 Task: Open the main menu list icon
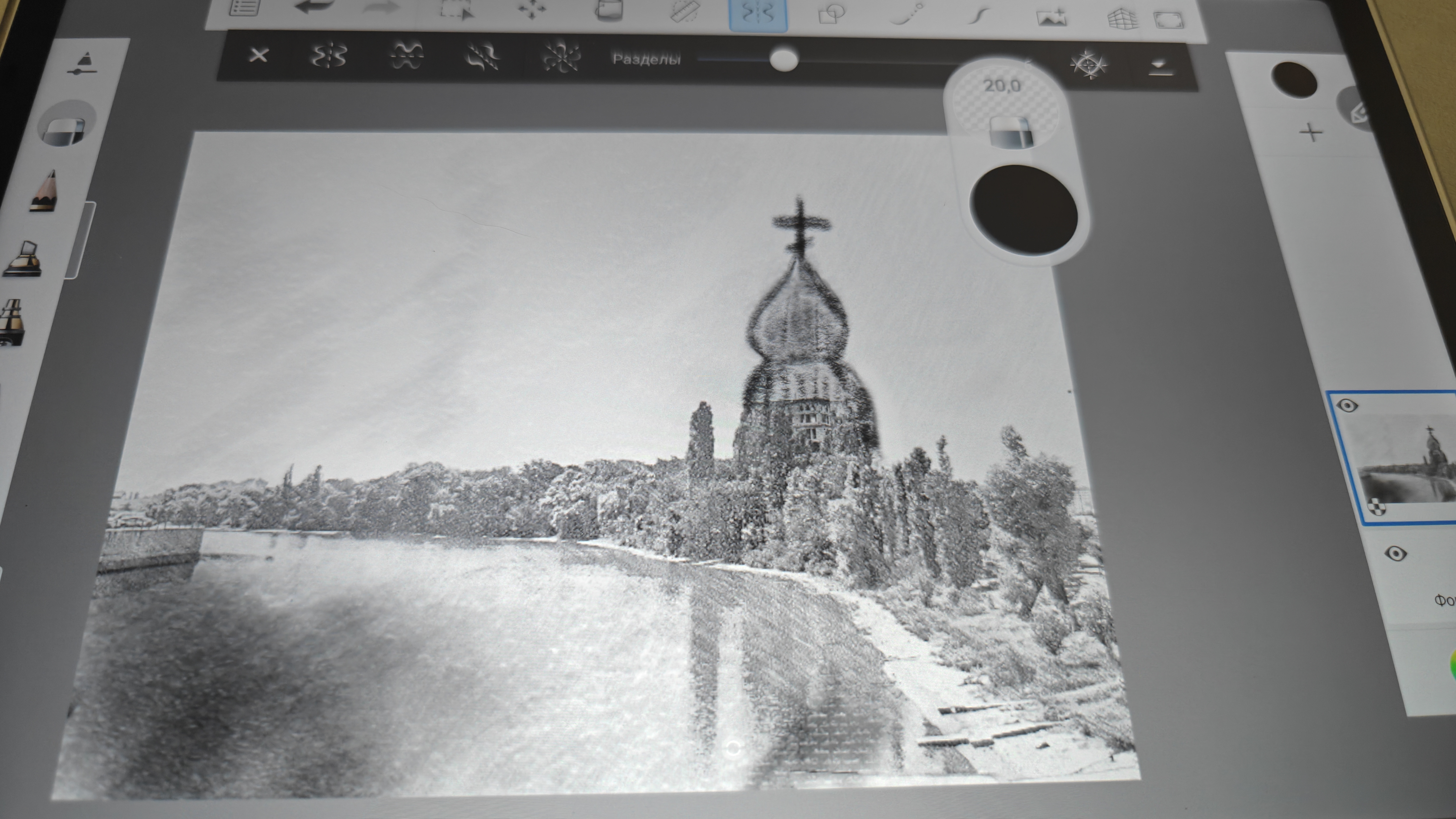(x=245, y=7)
